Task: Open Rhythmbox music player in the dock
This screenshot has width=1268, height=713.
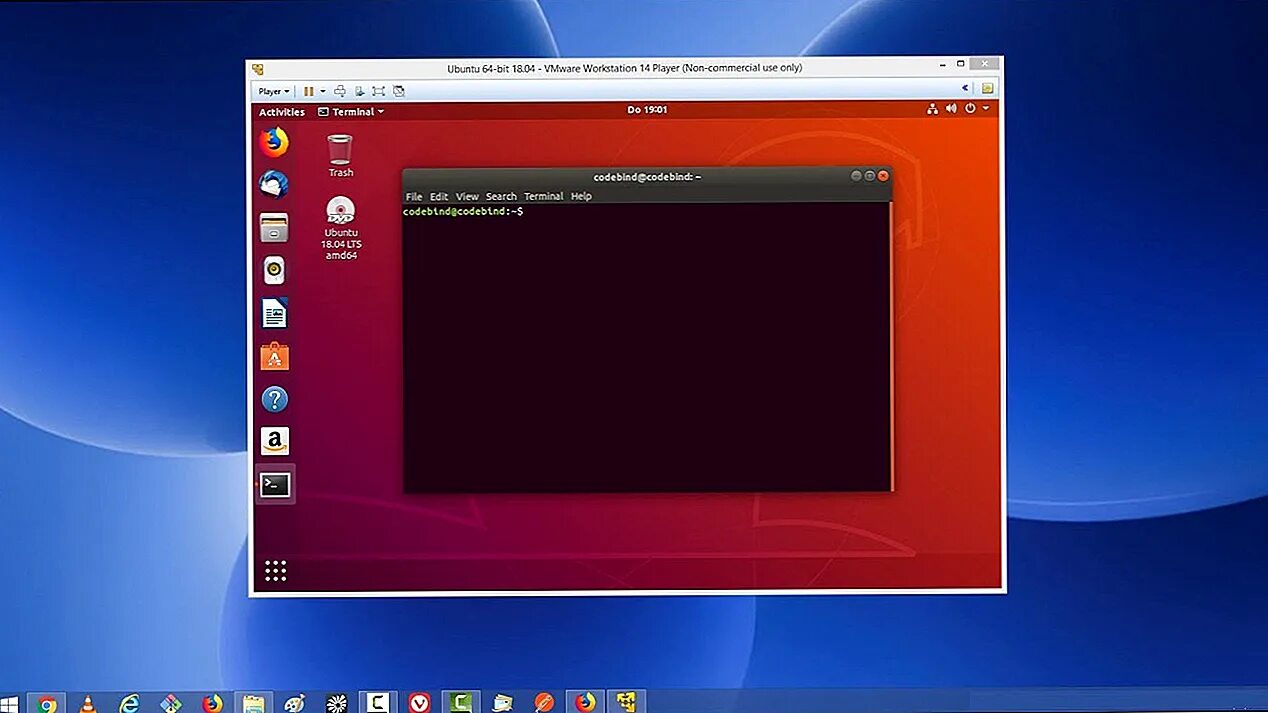Action: coord(273,270)
